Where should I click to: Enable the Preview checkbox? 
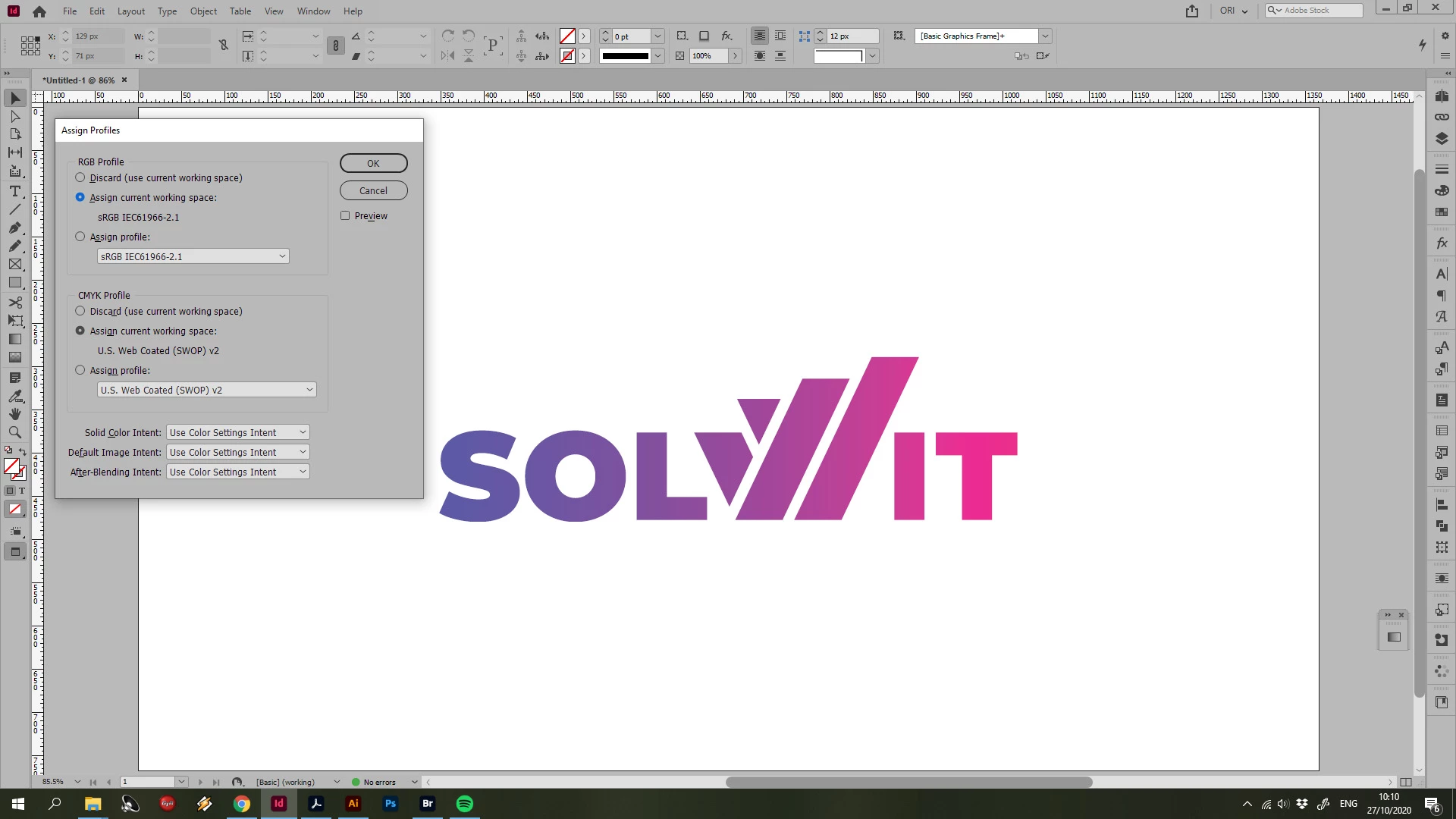345,215
